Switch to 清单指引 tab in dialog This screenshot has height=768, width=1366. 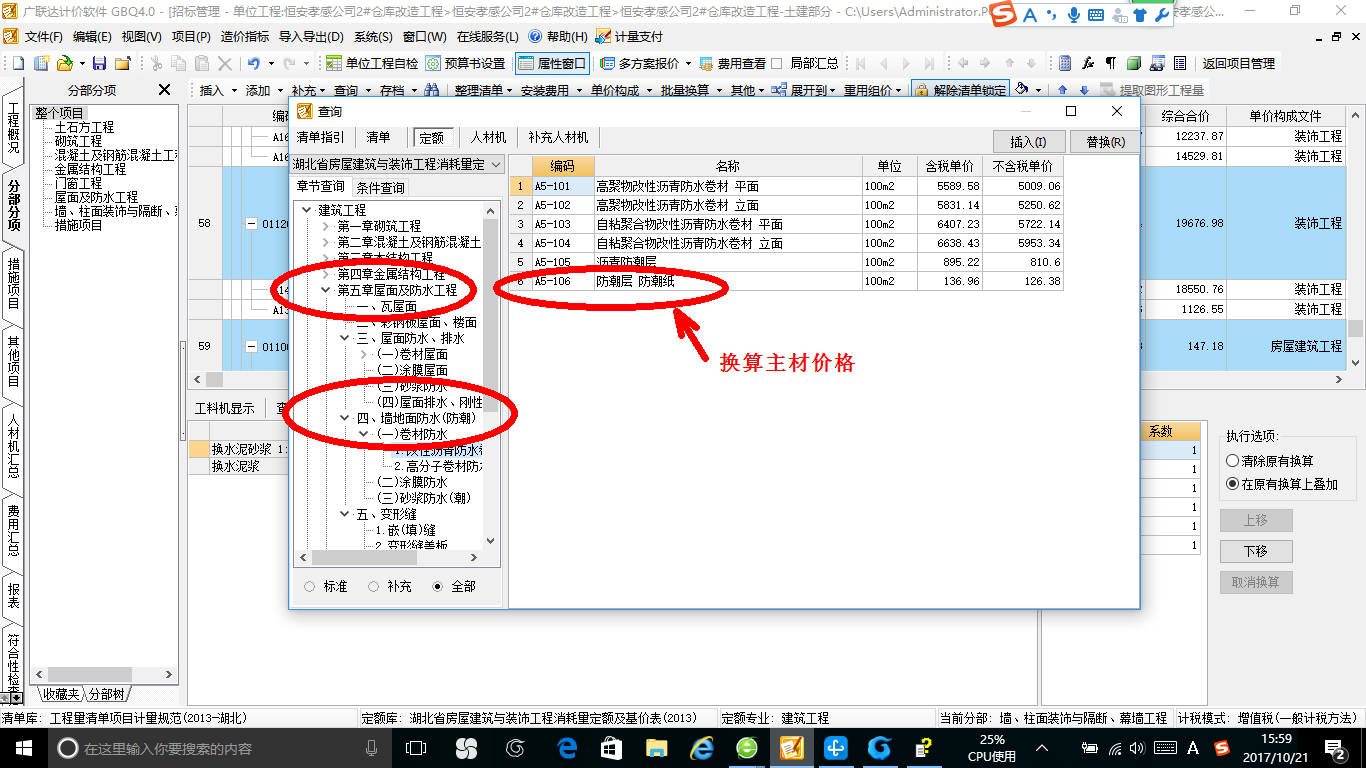(x=320, y=138)
